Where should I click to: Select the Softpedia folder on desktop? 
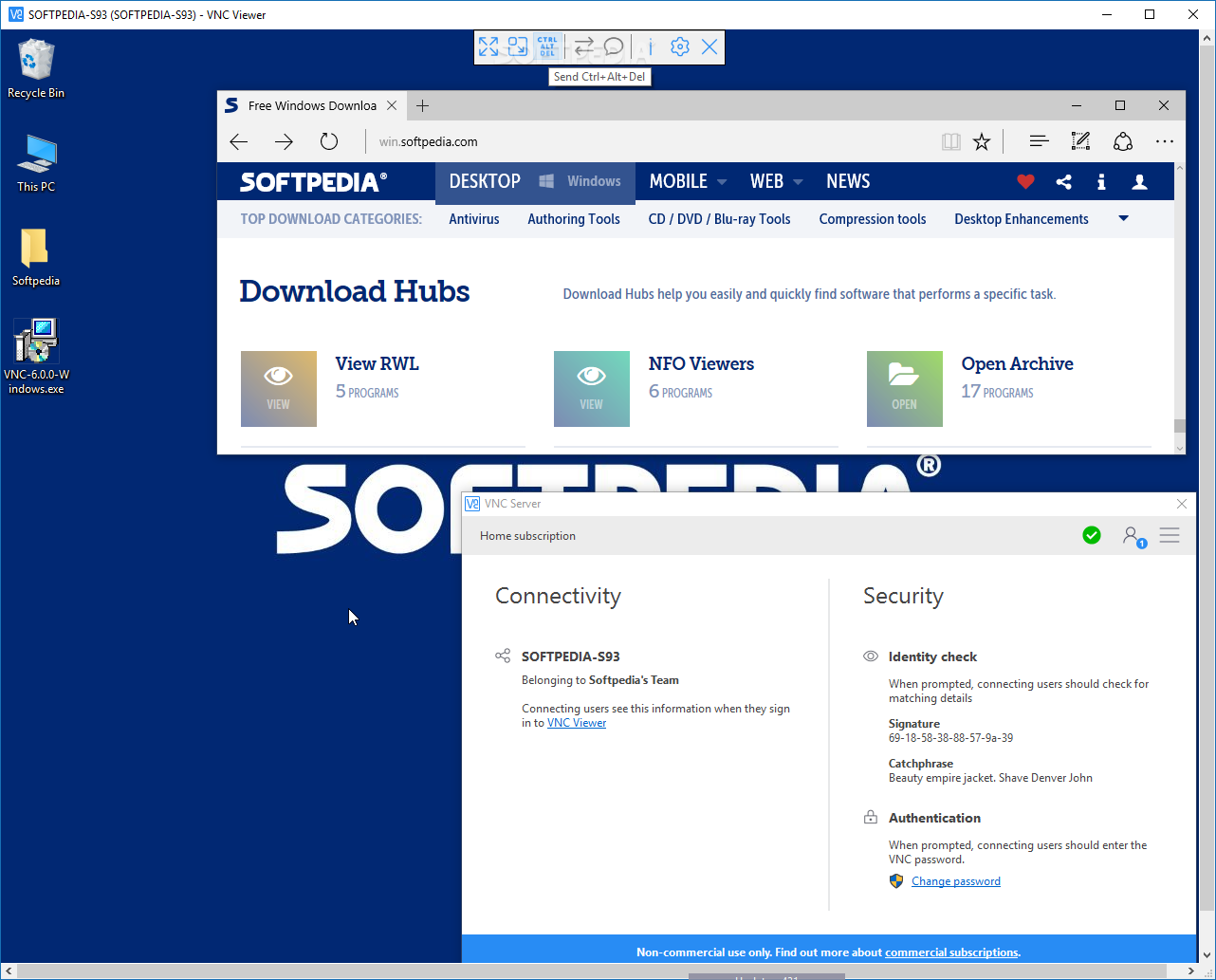[36, 257]
